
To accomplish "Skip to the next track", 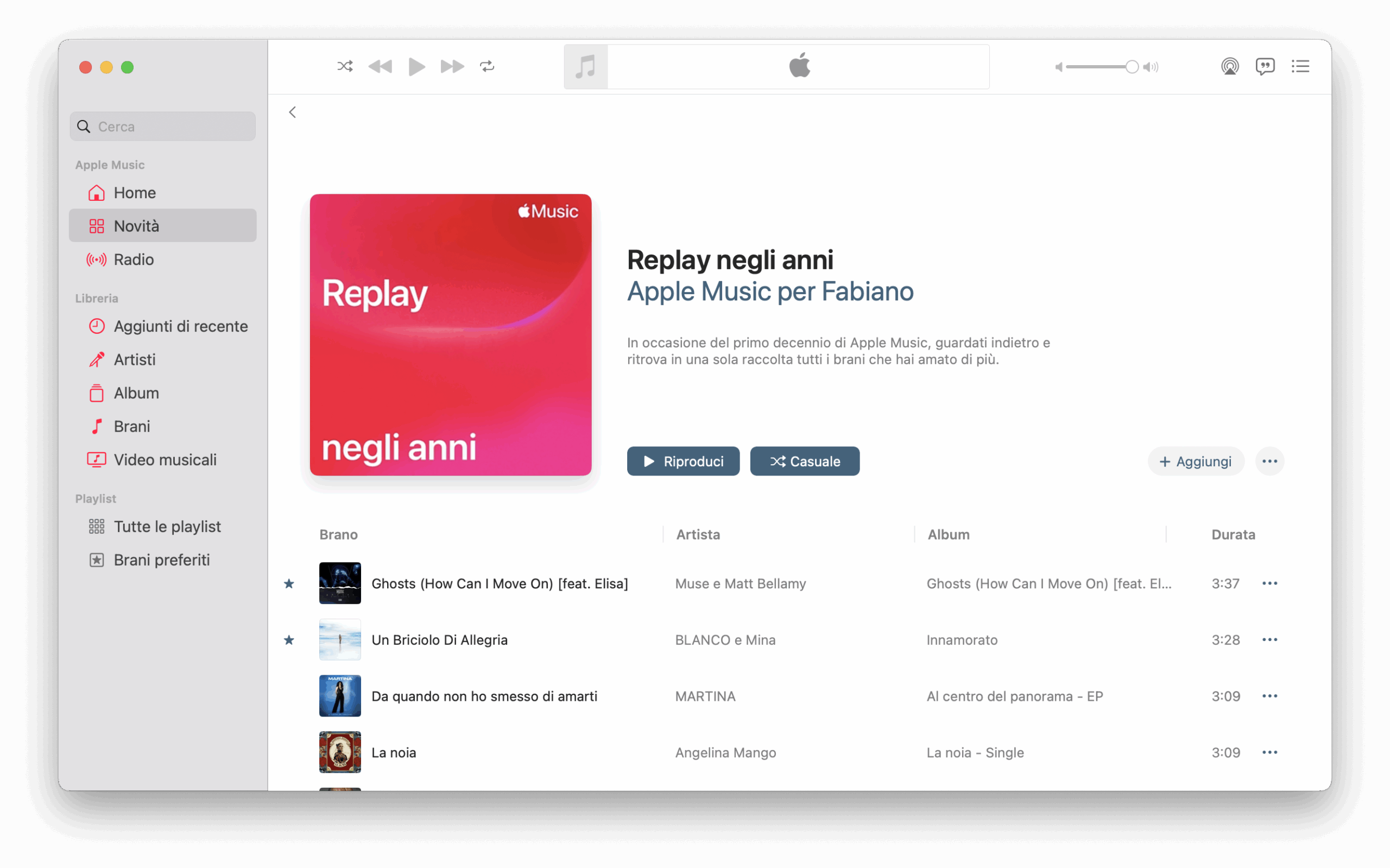I will [452, 67].
